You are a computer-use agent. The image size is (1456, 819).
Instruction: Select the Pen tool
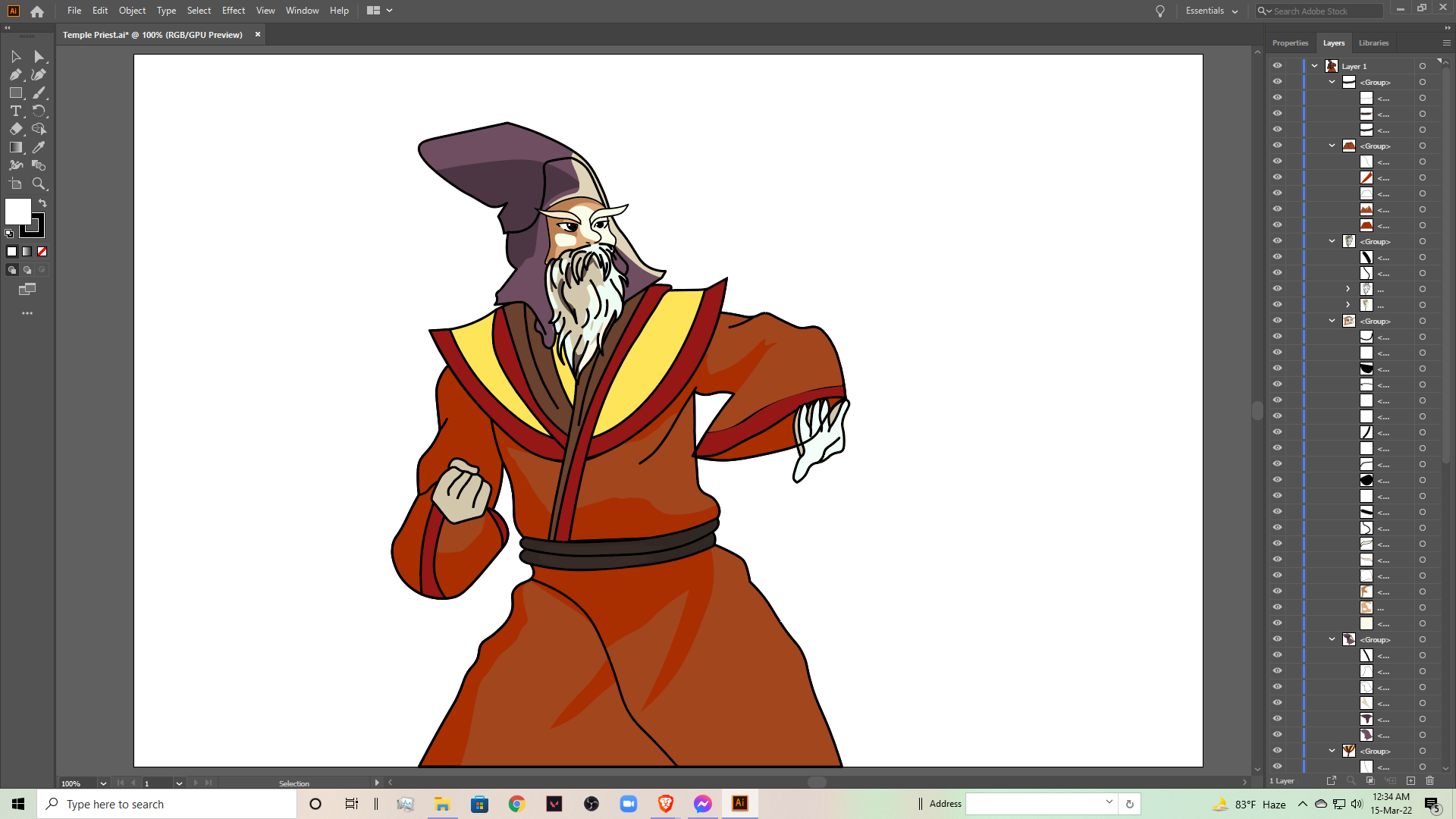pyautogui.click(x=16, y=74)
